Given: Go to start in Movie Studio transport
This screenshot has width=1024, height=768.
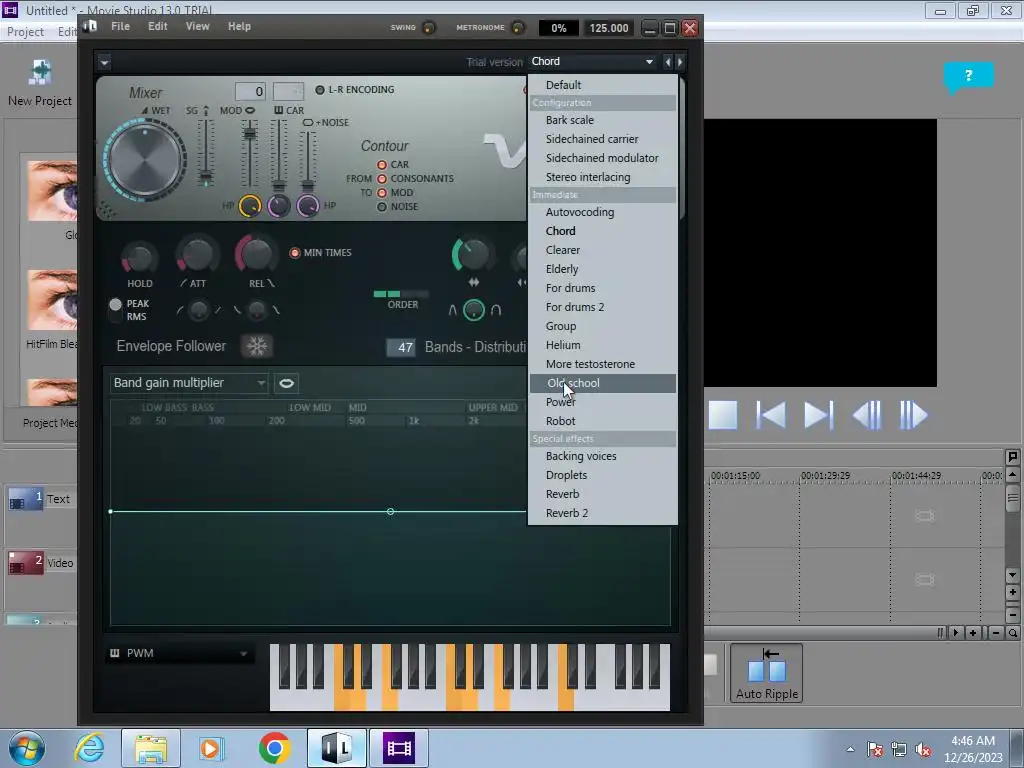Looking at the screenshot, I should (771, 415).
